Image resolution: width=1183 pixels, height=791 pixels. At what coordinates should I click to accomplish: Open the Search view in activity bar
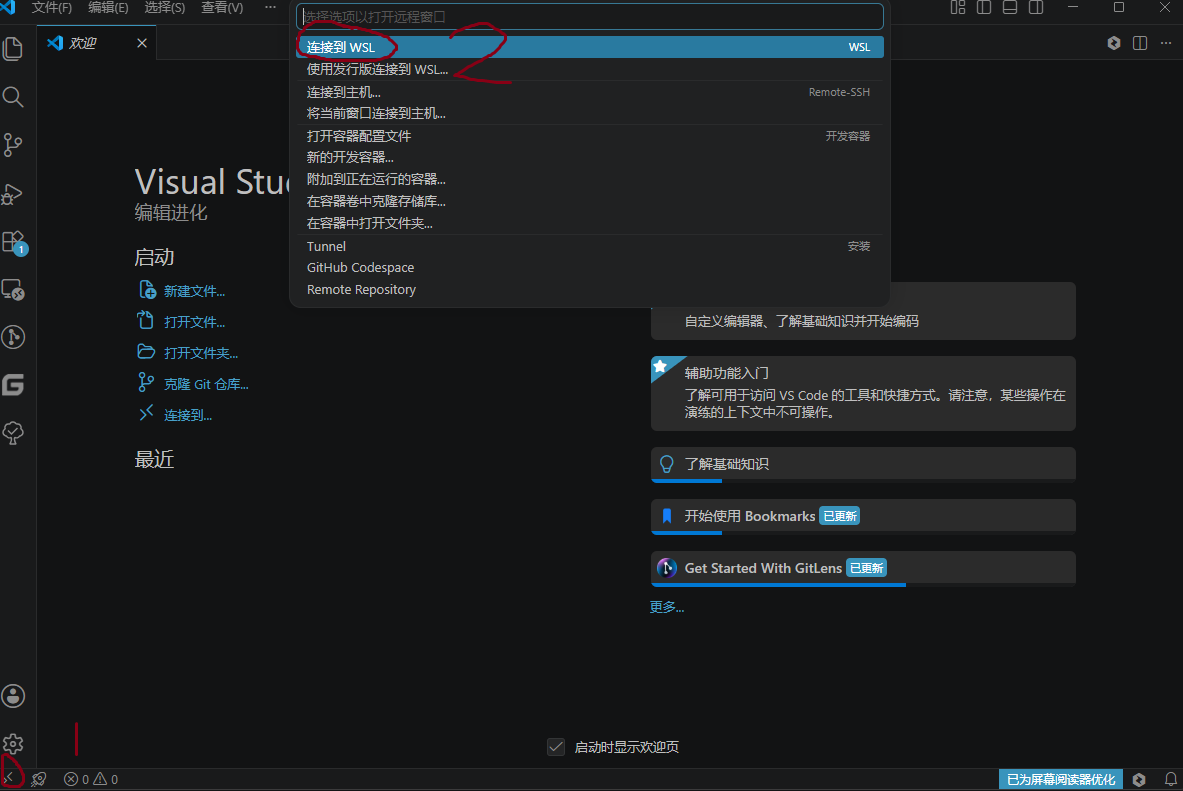coord(14,97)
